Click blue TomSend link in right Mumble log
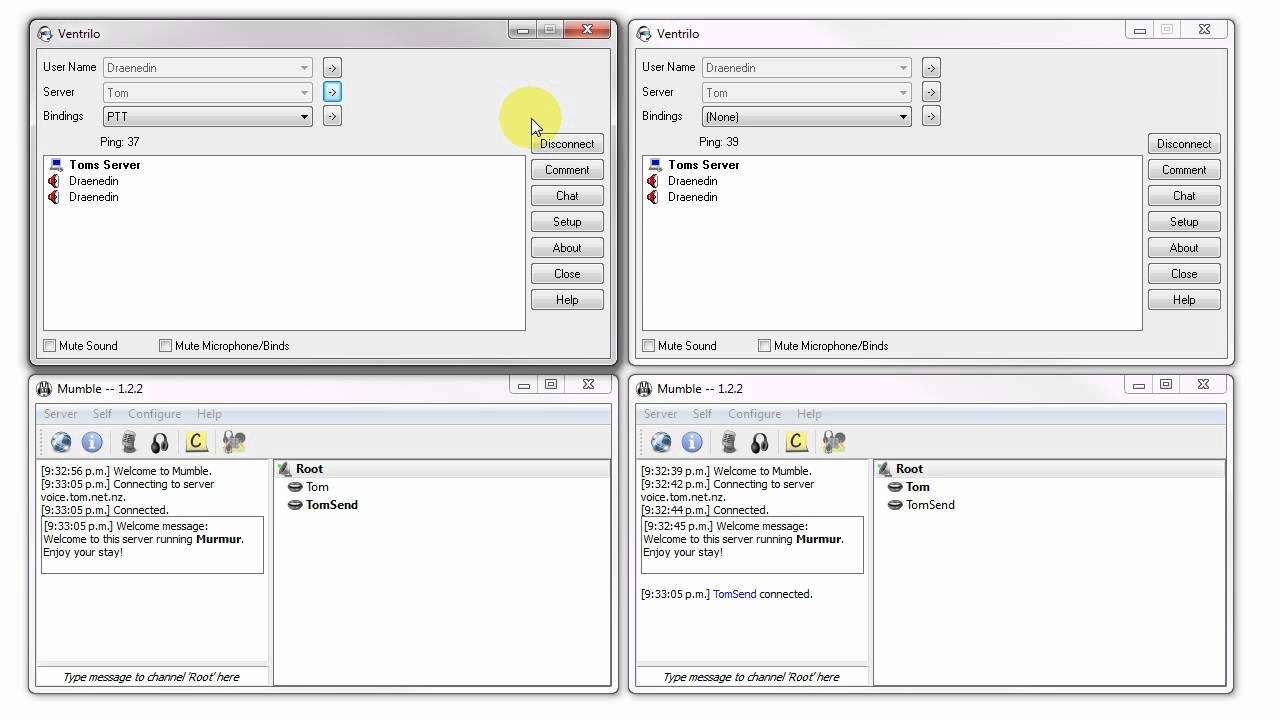The image size is (1280, 720). pos(734,594)
